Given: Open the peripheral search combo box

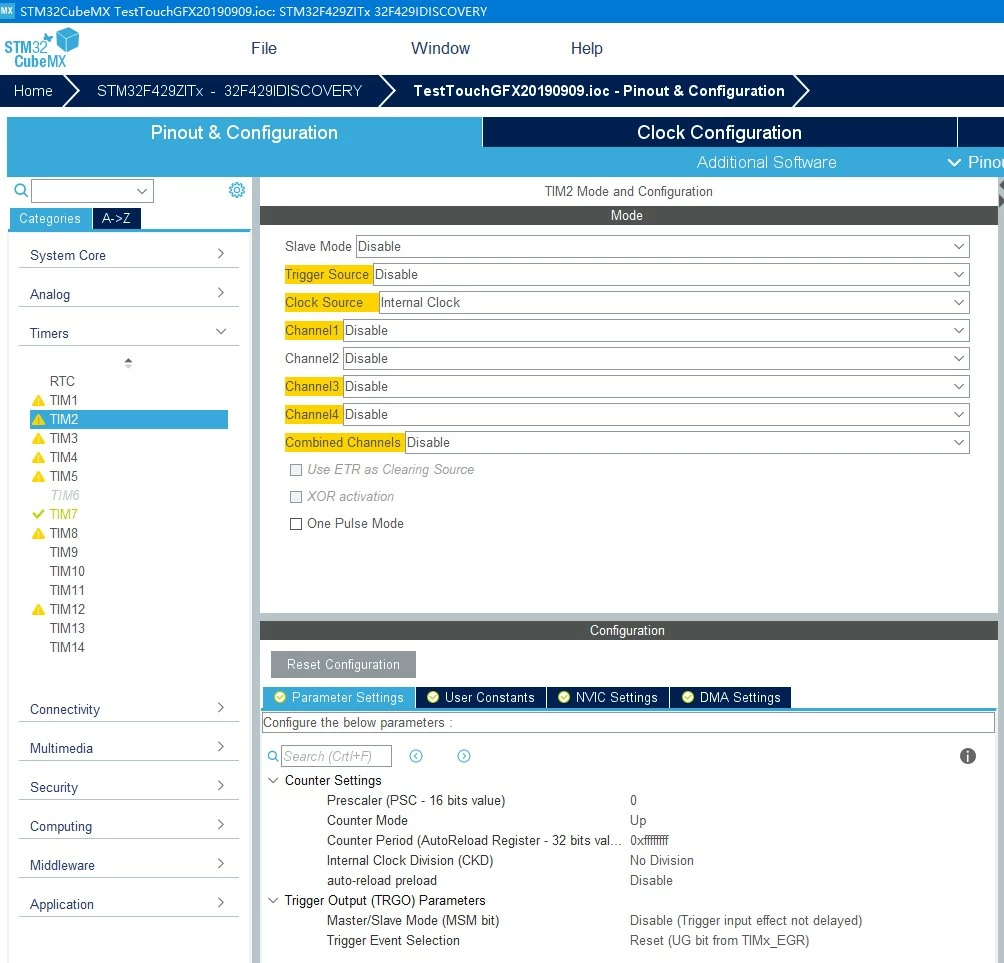Looking at the screenshot, I should tap(93, 191).
